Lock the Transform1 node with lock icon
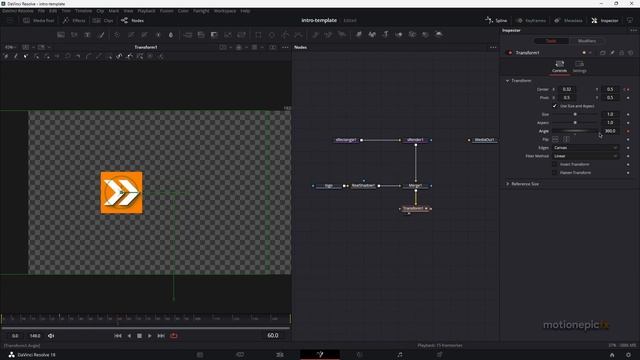This screenshot has width=640, height=360. coord(622,53)
